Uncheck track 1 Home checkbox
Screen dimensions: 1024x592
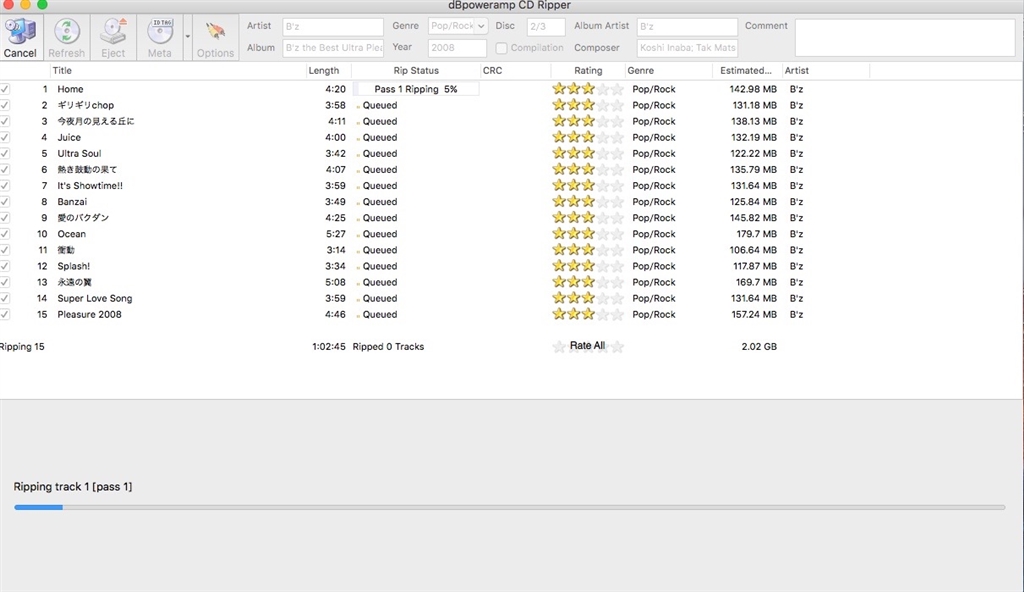coord(5,89)
